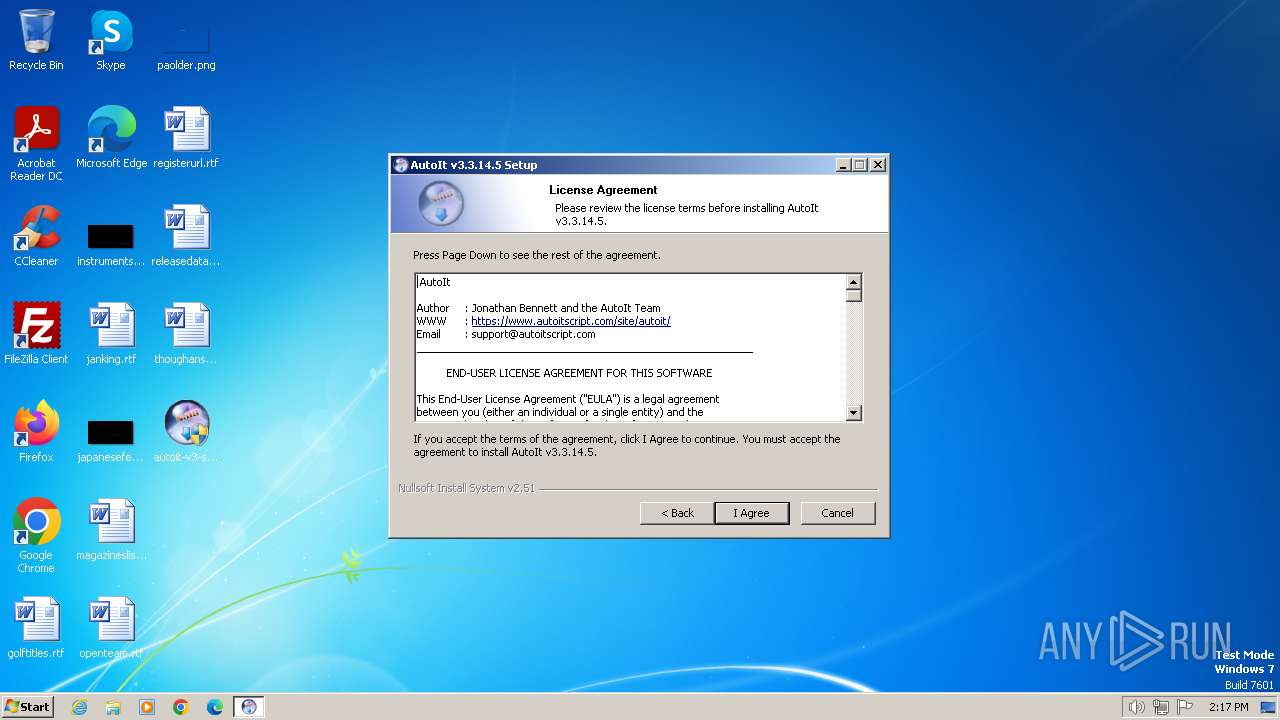The width and height of the screenshot is (1280, 720).
Task: Select magazineslis document icon
Action: 111,530
